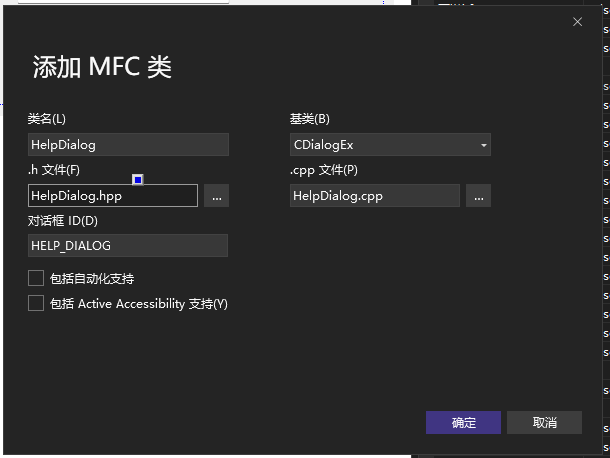610x458 pixels.
Task: Click the browse button for .h file
Action: click(x=217, y=196)
